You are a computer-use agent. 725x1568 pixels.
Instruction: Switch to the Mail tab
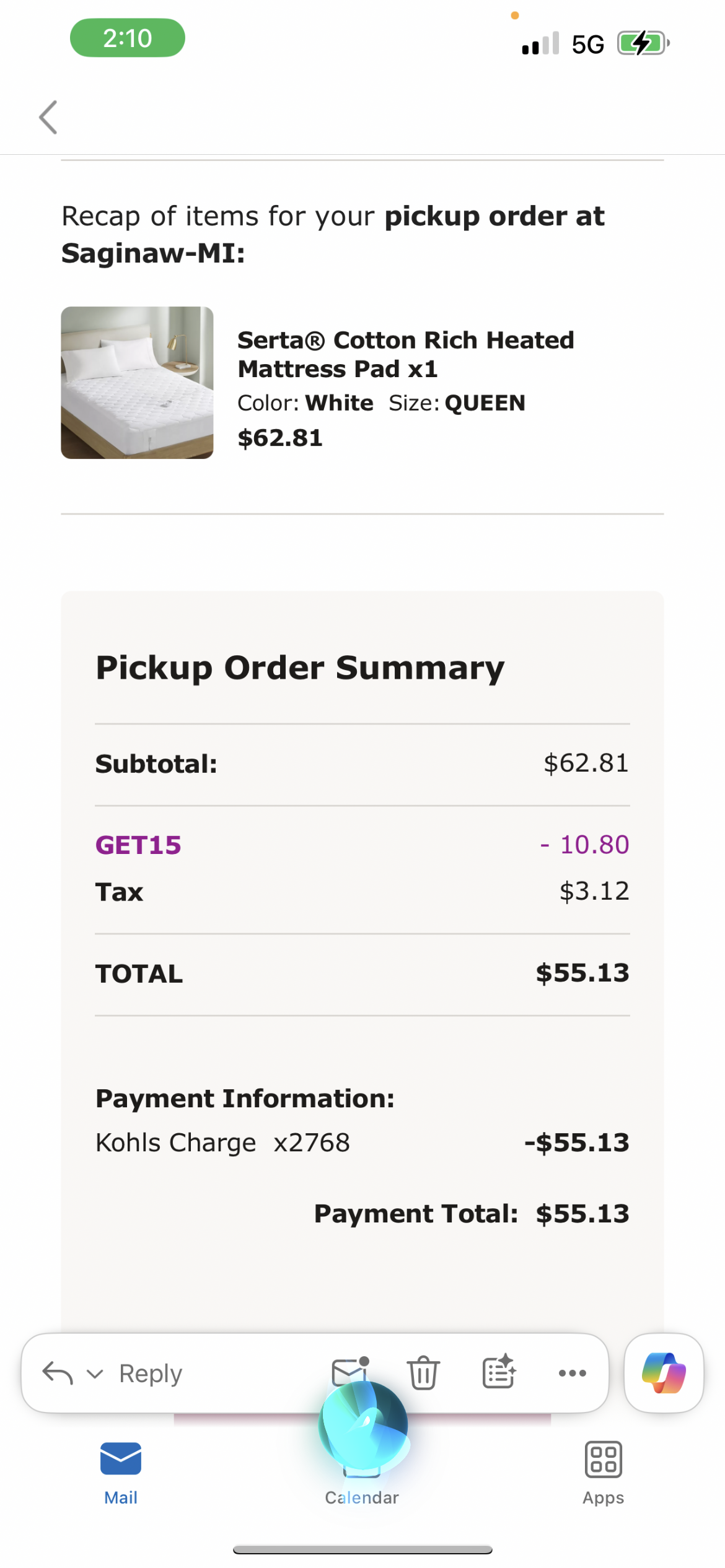point(121,1474)
